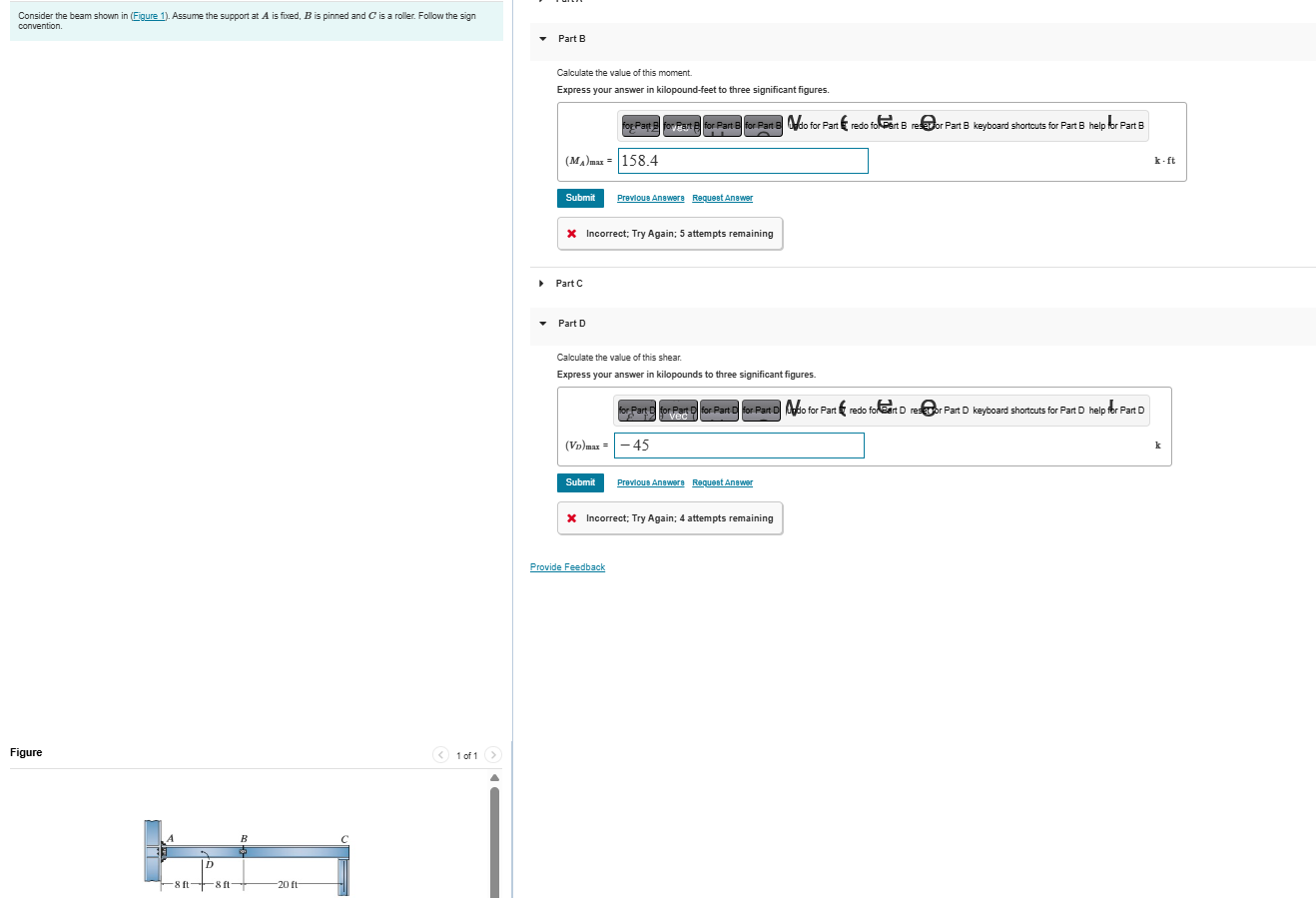
Task: Click the fourth gray toolbar button for Part B
Action: 763,127
